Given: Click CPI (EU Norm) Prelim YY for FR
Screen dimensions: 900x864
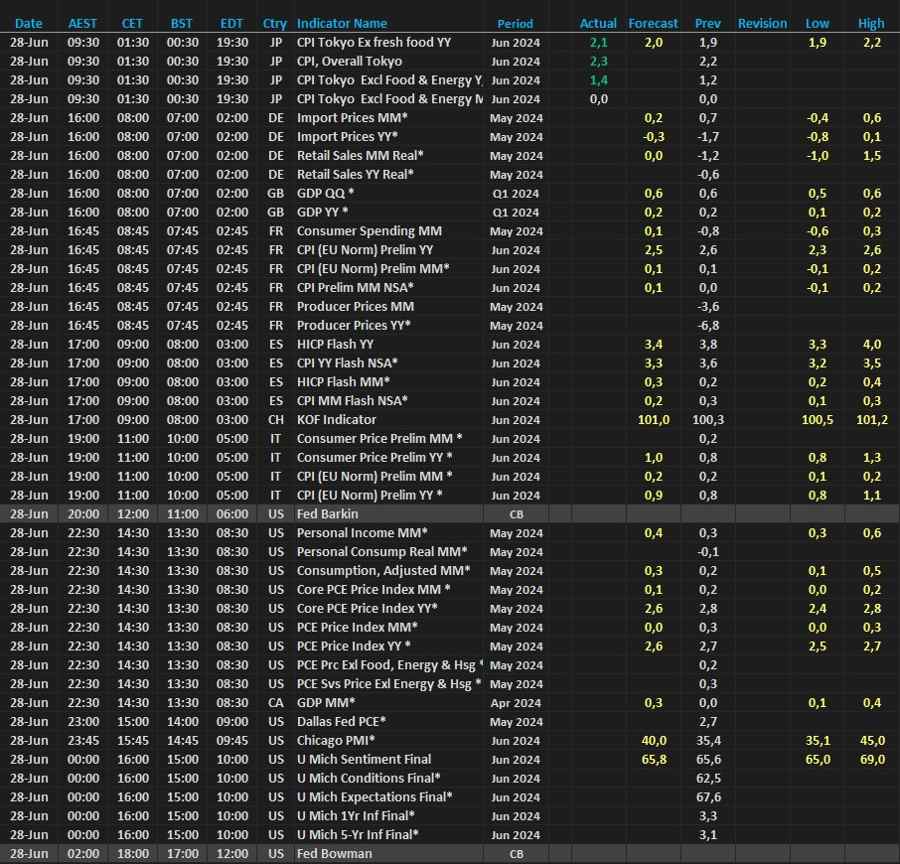Looking at the screenshot, I should [365, 250].
